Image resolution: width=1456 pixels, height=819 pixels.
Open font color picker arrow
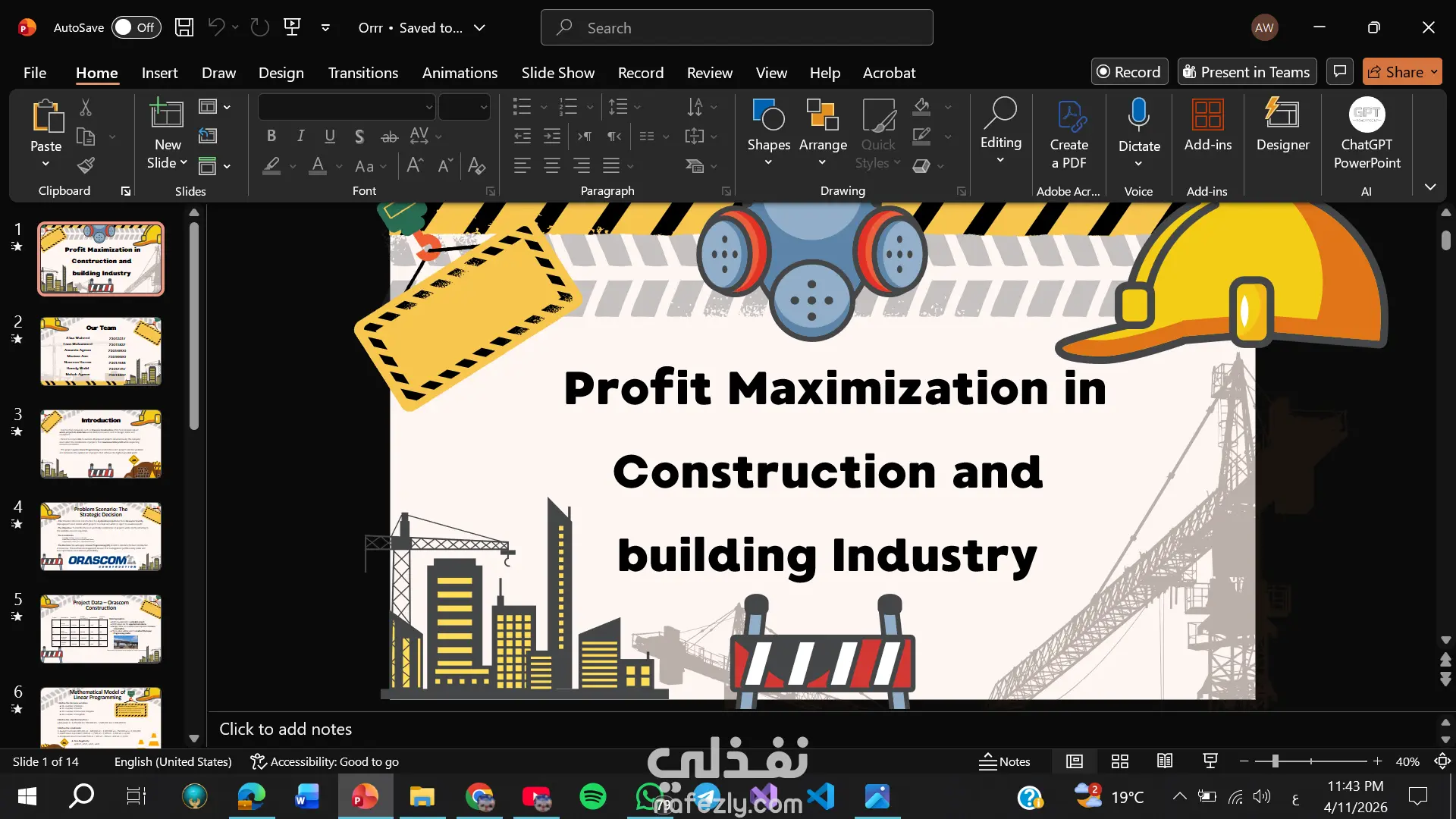(x=339, y=166)
